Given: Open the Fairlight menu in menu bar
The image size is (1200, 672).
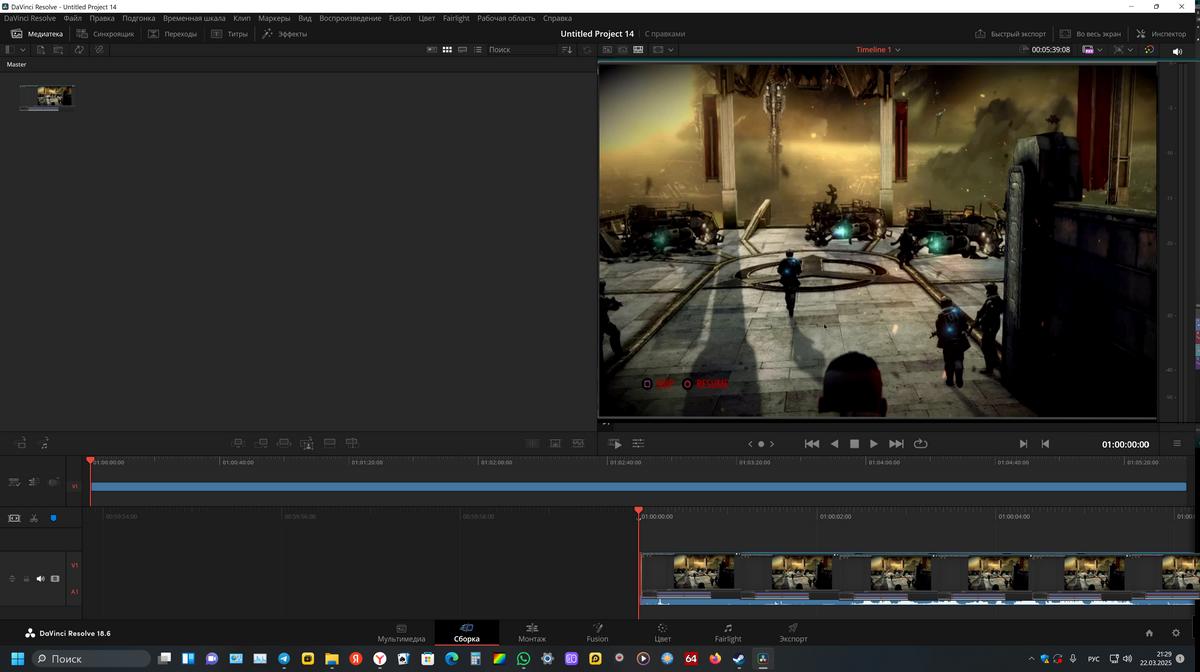Looking at the screenshot, I should (x=456, y=18).
